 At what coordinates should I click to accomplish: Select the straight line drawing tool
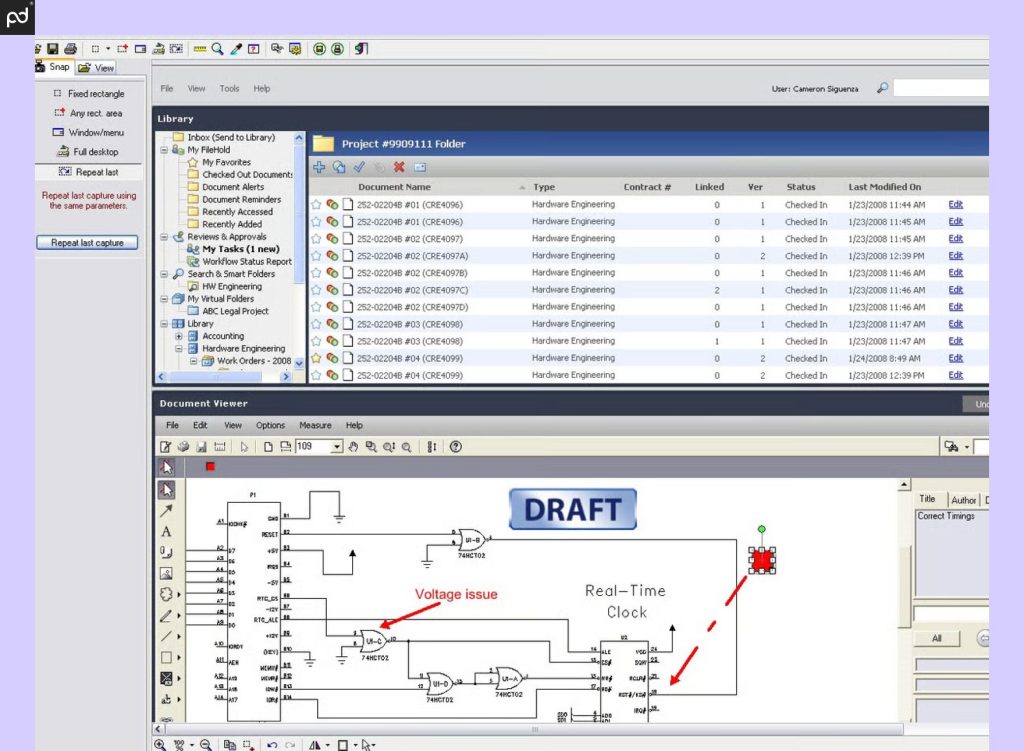point(167,636)
